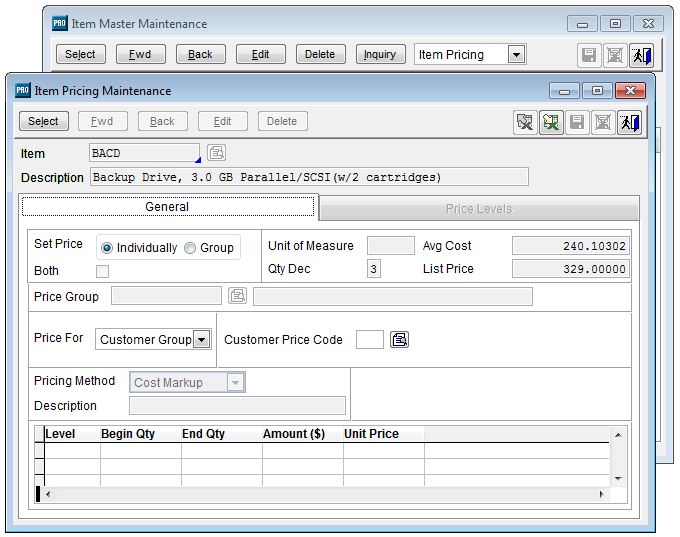The image size is (680, 537).
Task: Click the Price Group code field
Action: point(166,296)
